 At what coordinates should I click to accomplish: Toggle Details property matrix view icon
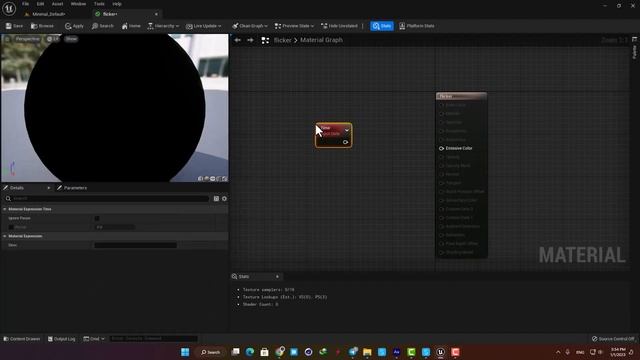coord(216,198)
